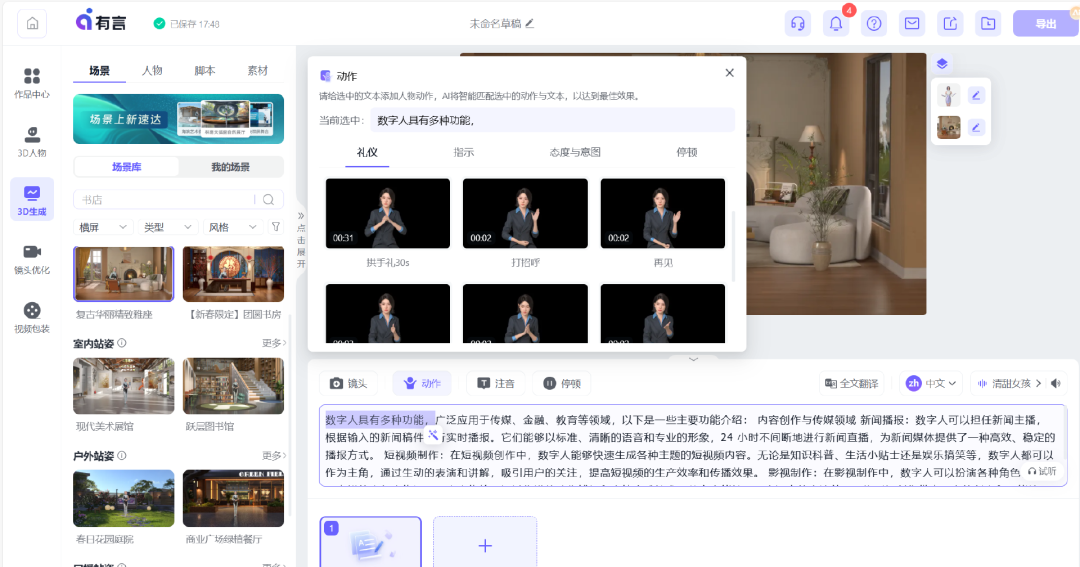This screenshot has height=567, width=1080.
Task: Switch to the 停顿 action tab
Action: point(686,152)
